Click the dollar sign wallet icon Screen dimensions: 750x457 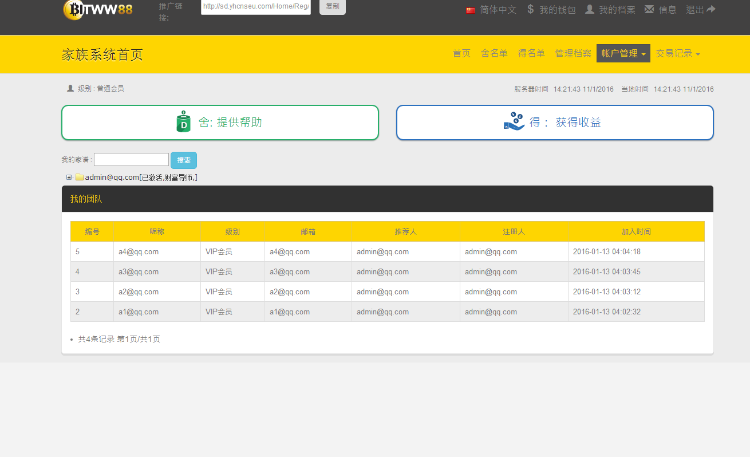click(530, 10)
